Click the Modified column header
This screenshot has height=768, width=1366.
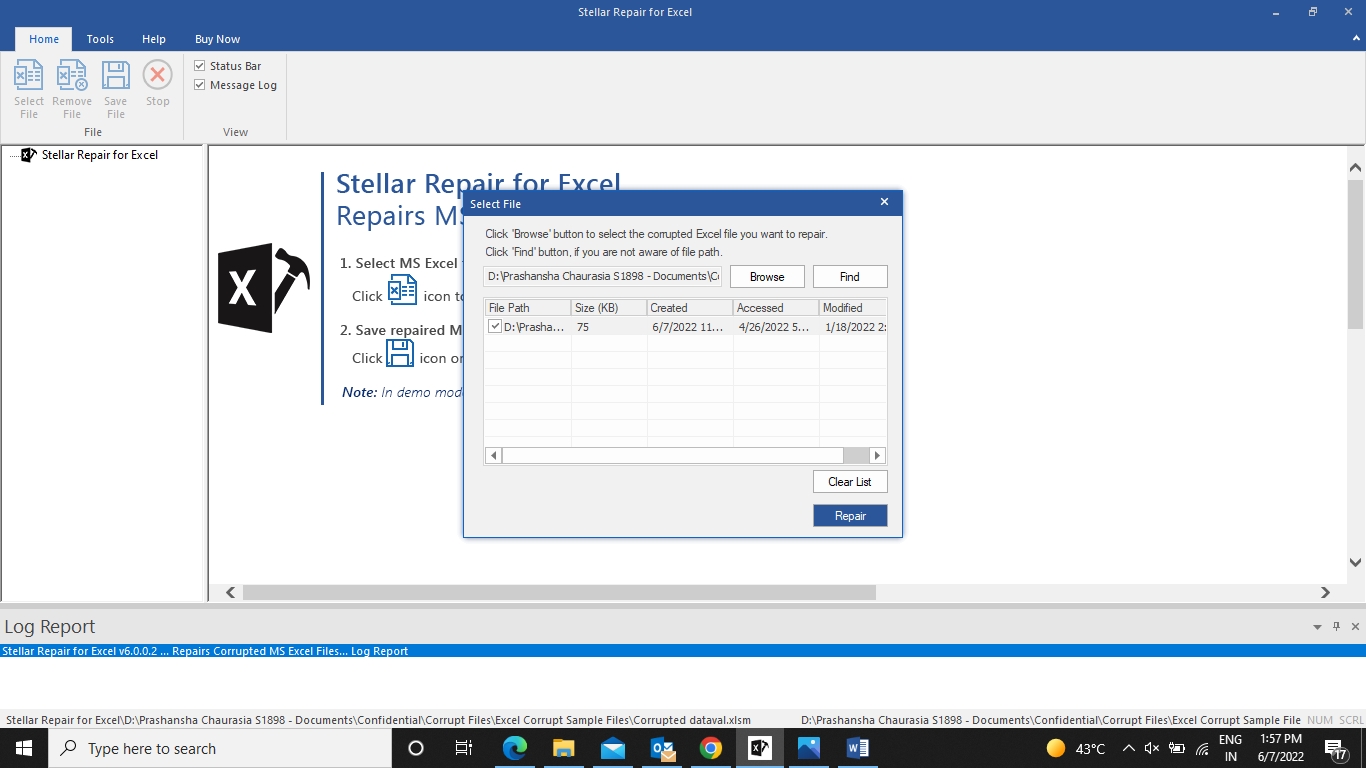click(853, 307)
